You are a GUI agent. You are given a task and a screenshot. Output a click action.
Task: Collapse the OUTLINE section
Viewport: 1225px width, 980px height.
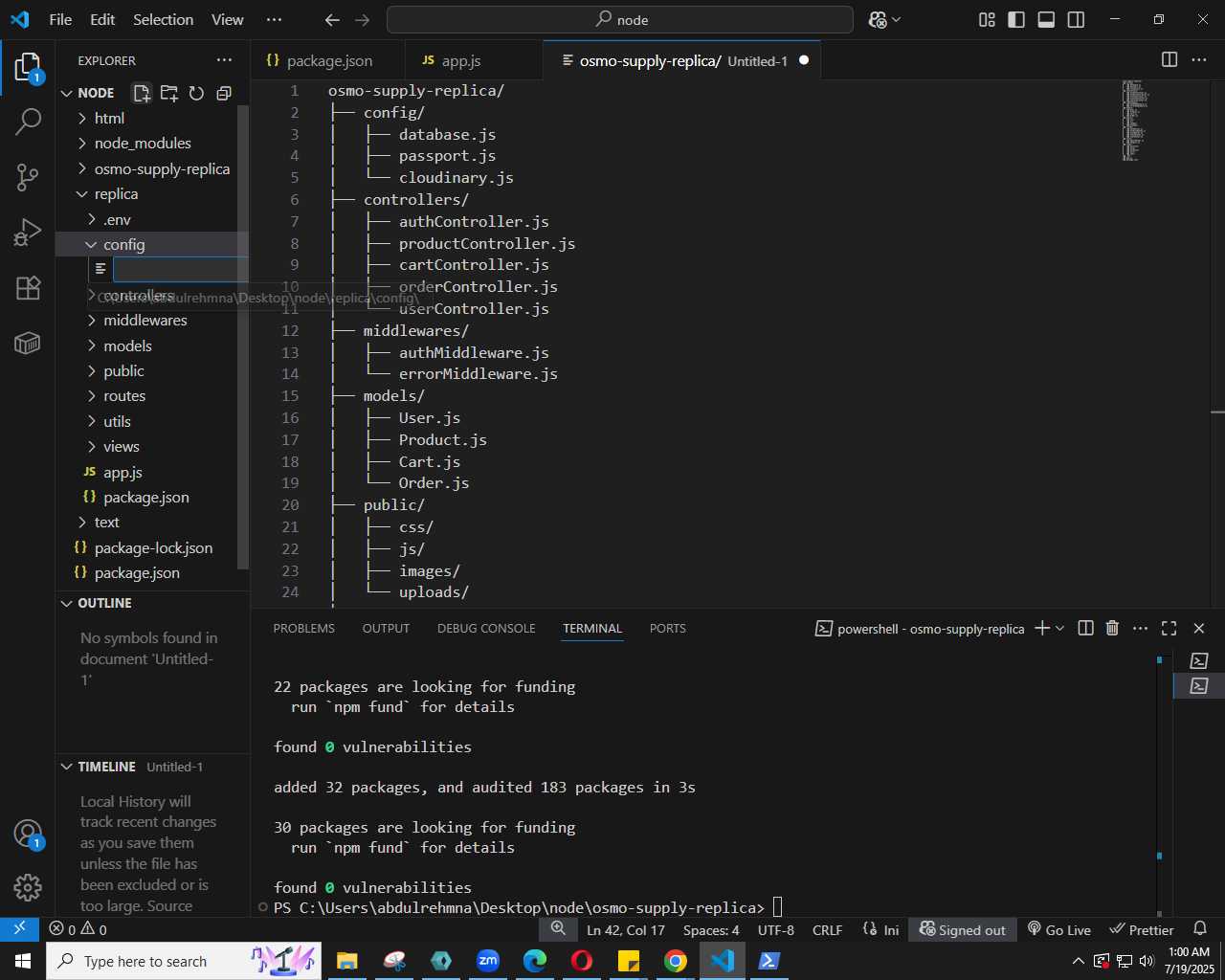click(104, 604)
